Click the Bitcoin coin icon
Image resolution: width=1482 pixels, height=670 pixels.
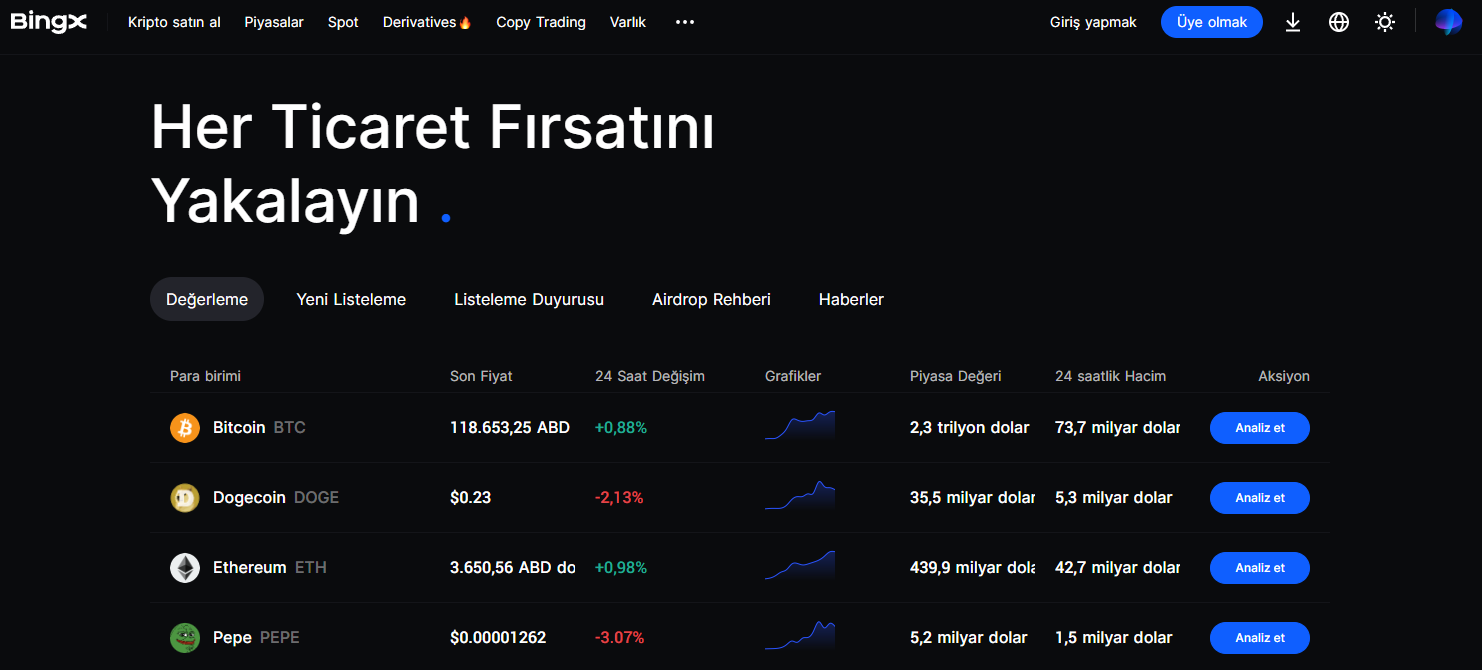(x=185, y=428)
